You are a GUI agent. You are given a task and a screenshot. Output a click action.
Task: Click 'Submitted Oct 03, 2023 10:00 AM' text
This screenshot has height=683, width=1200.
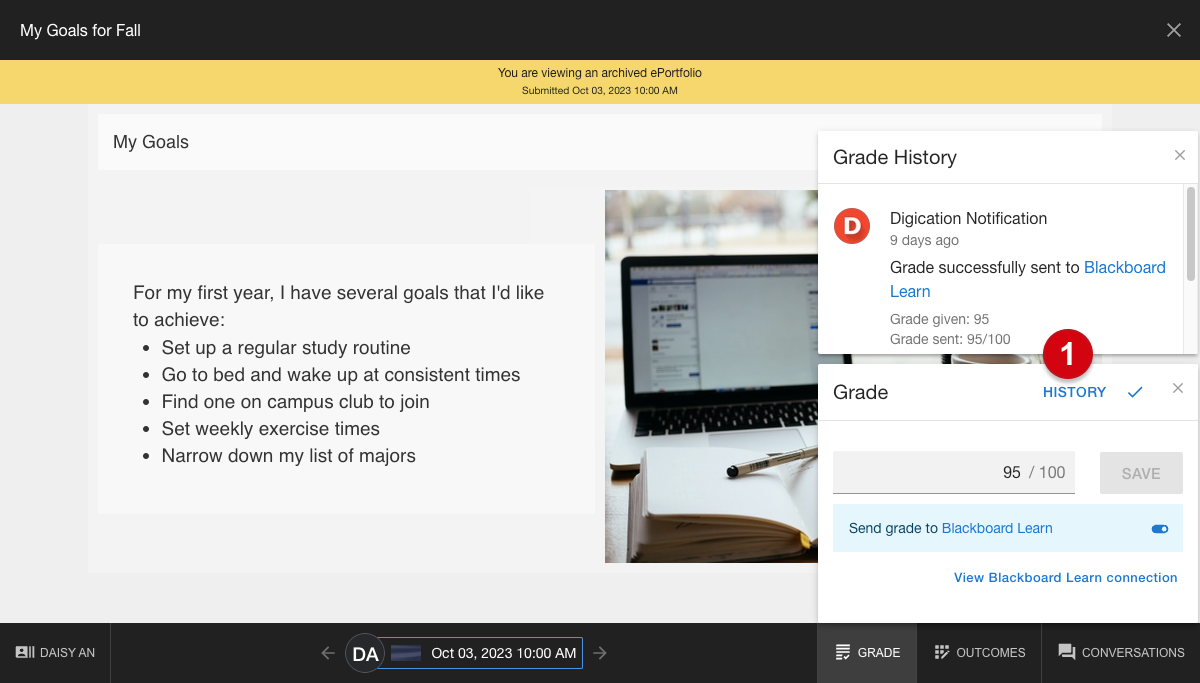pos(600,91)
